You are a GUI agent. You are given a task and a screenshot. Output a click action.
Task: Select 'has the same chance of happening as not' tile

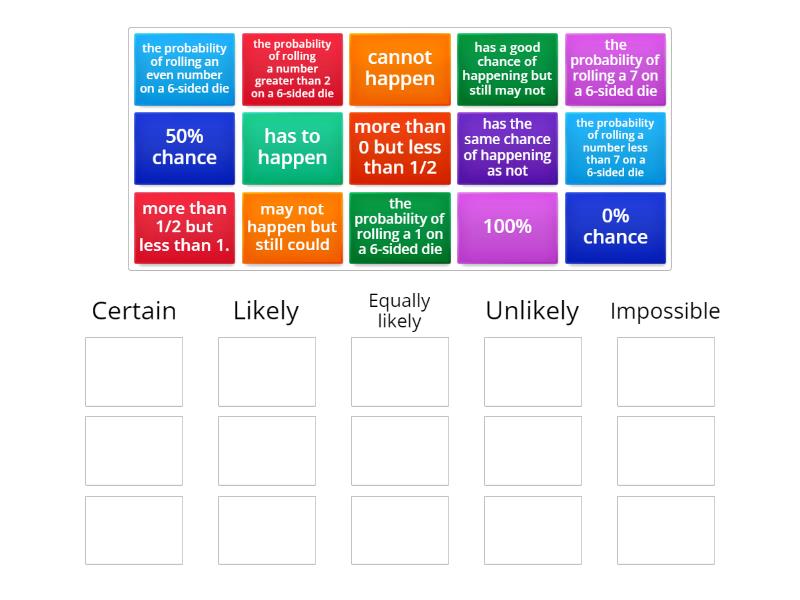[507, 148]
